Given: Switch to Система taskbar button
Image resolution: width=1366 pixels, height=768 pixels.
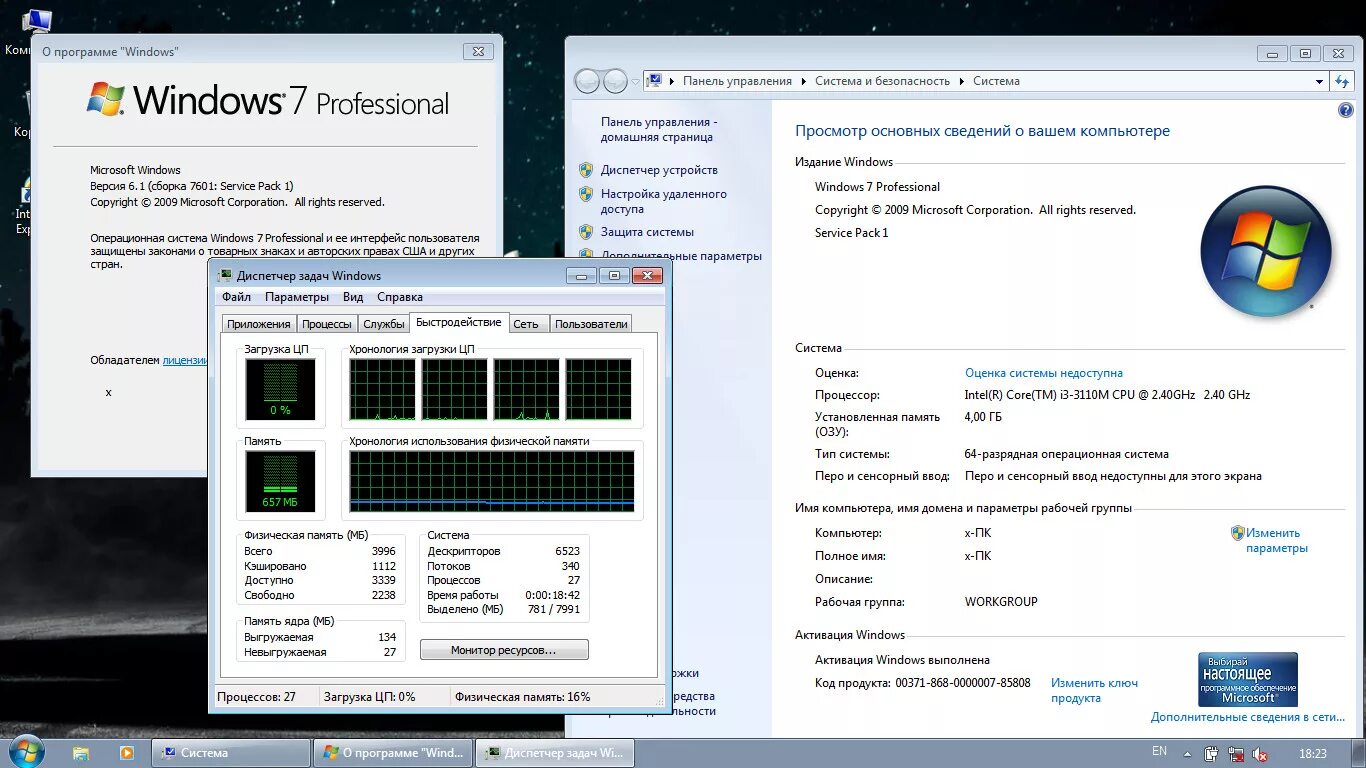Looking at the screenshot, I should tap(230, 753).
